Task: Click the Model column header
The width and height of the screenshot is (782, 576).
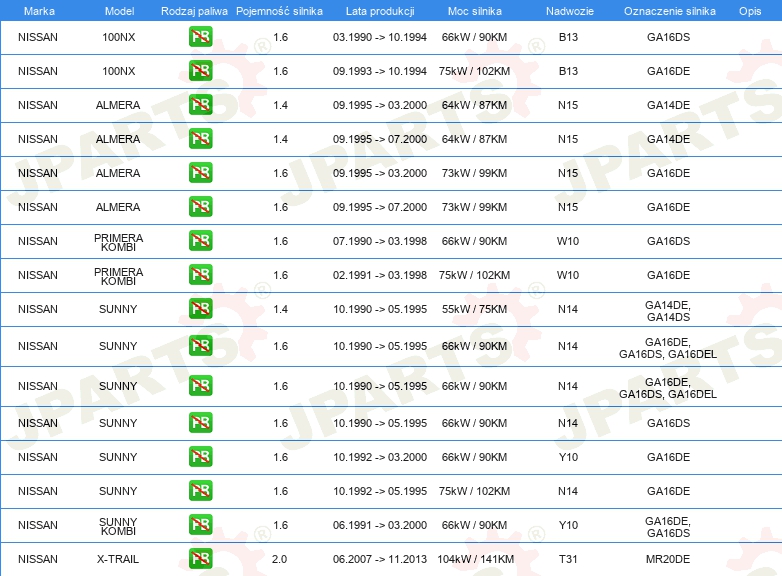Action: tap(119, 11)
